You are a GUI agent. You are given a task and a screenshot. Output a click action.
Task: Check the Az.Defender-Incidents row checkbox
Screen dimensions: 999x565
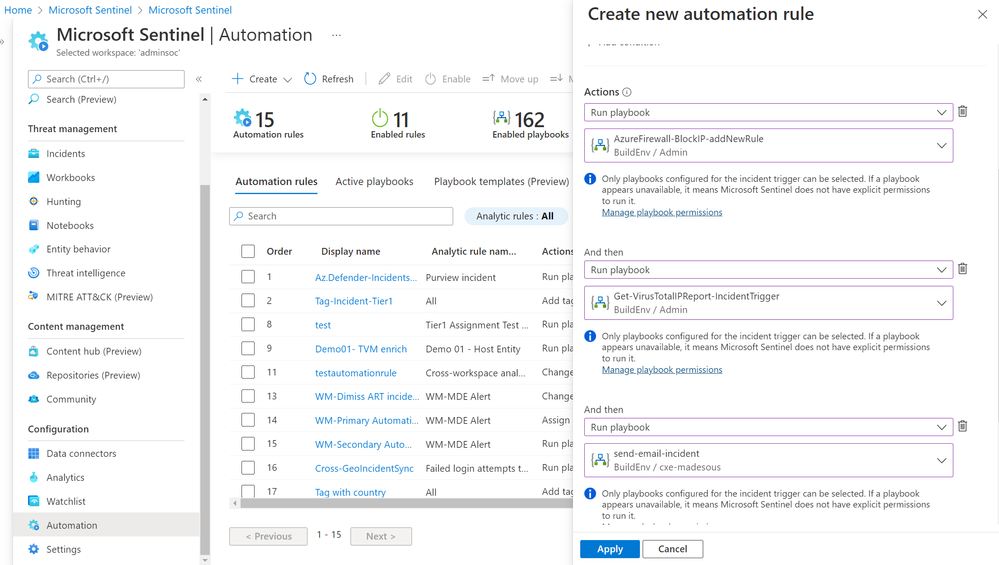tap(248, 277)
